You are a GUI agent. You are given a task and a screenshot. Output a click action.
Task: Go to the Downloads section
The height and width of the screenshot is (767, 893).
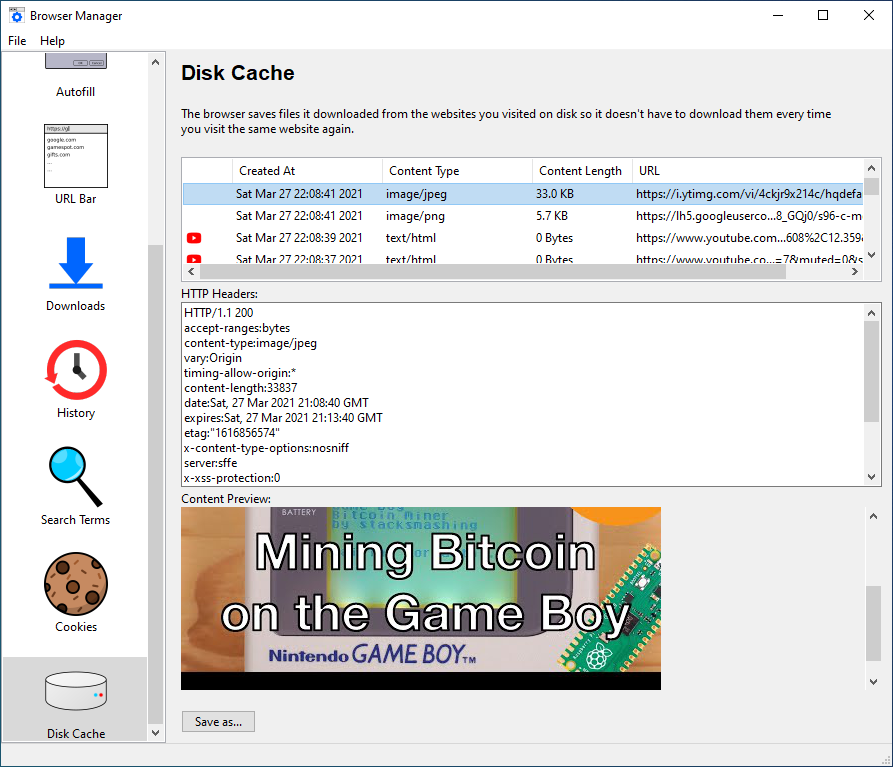[76, 274]
